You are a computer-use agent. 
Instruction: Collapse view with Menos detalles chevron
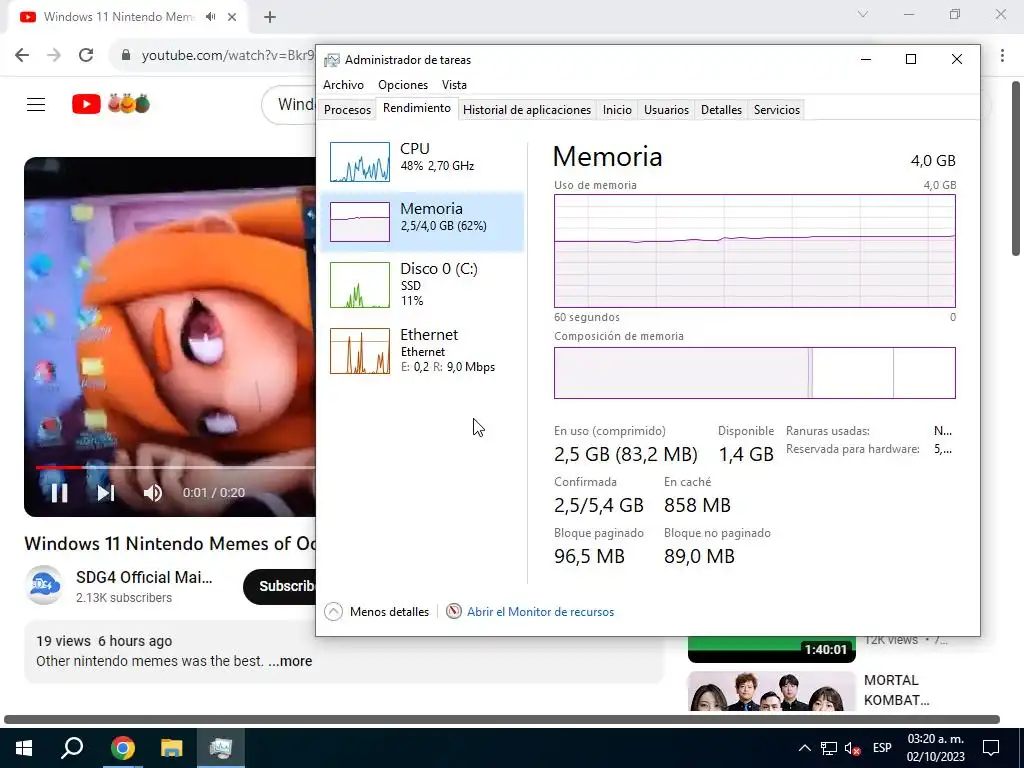[333, 612]
